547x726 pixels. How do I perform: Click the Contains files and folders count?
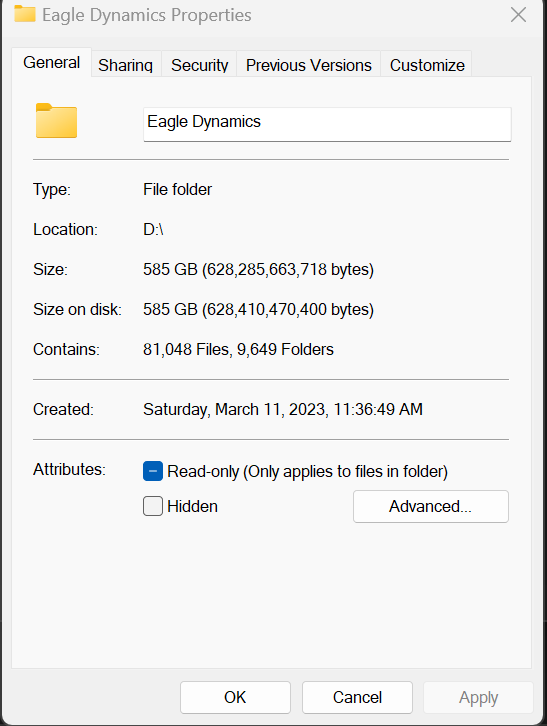click(x=238, y=349)
